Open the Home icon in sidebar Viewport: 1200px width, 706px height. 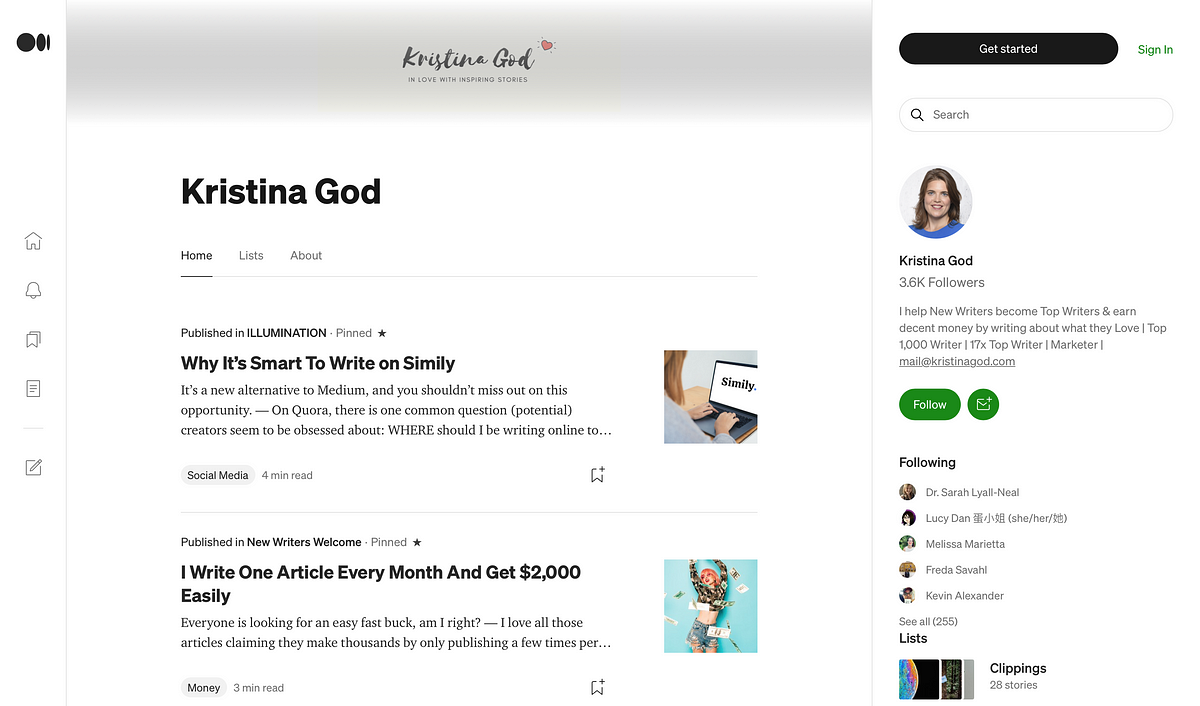point(33,241)
